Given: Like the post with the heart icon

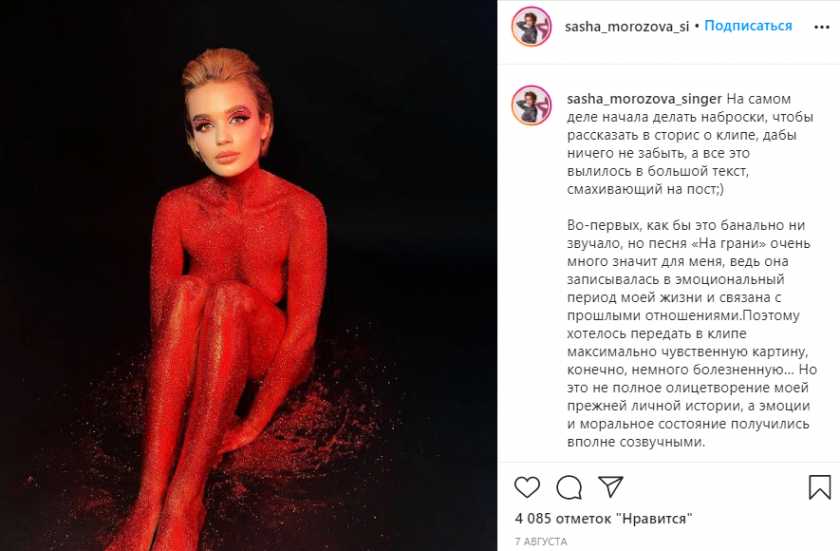Looking at the screenshot, I should point(527,487).
